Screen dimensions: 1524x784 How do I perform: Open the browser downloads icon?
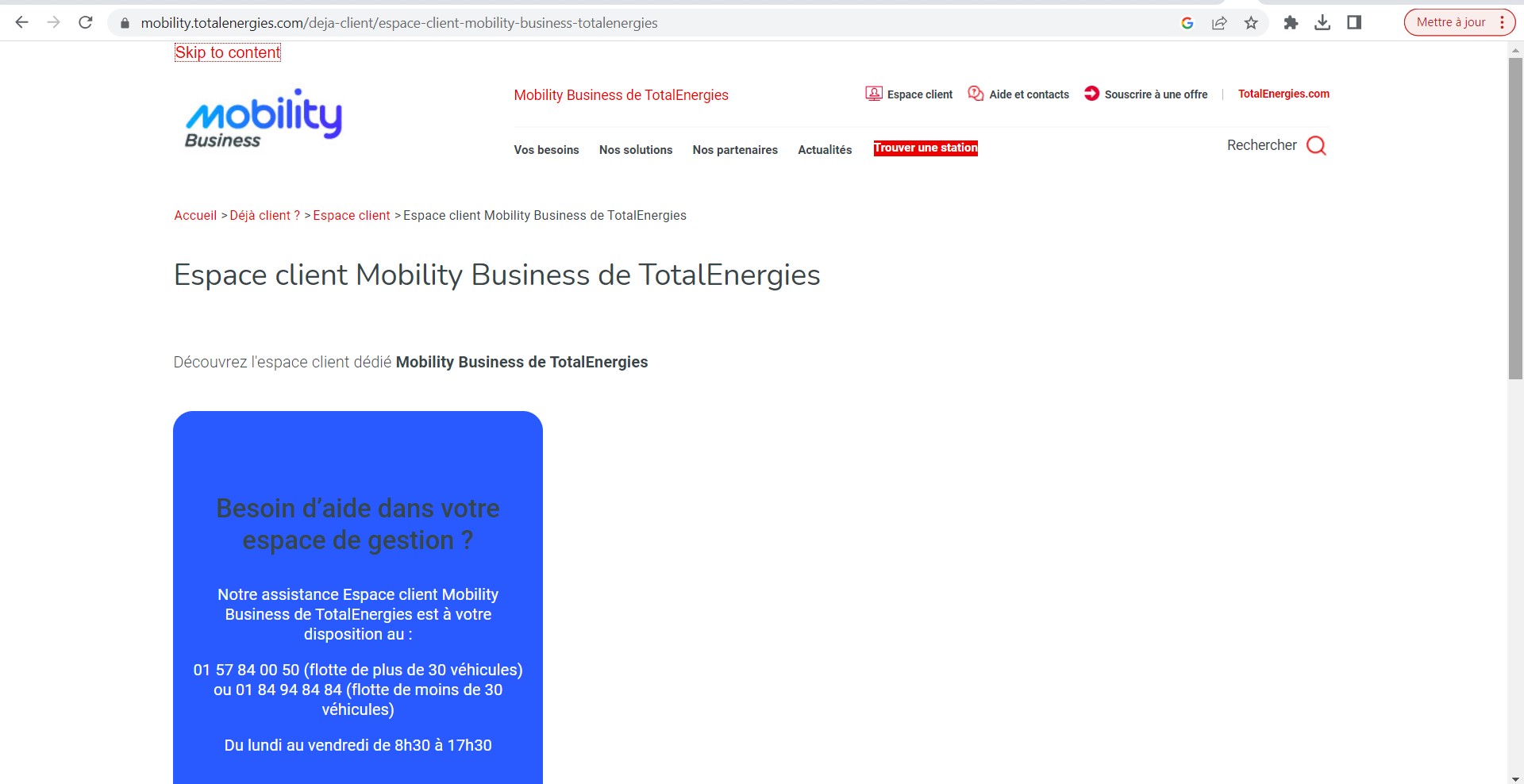(x=1322, y=23)
